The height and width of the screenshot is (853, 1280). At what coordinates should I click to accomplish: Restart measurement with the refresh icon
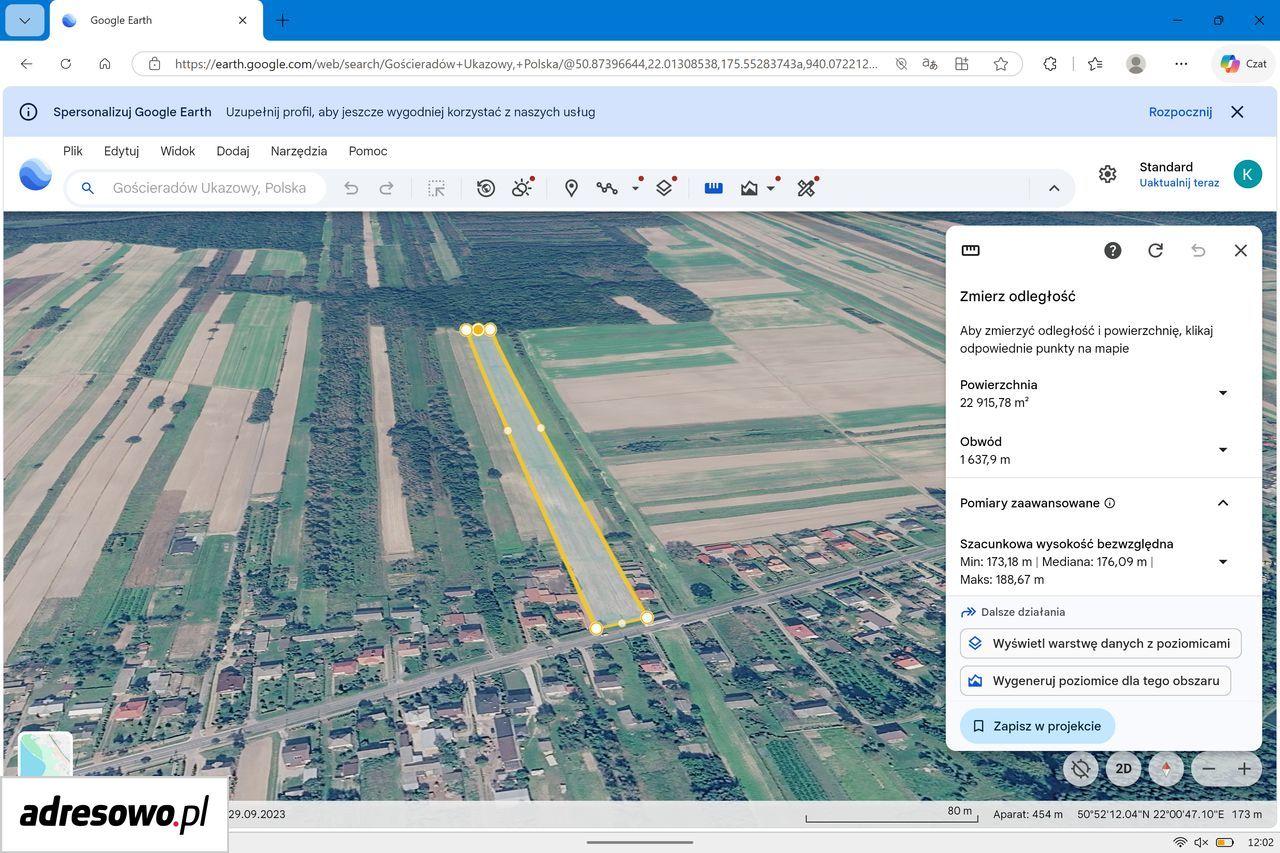click(x=1155, y=251)
